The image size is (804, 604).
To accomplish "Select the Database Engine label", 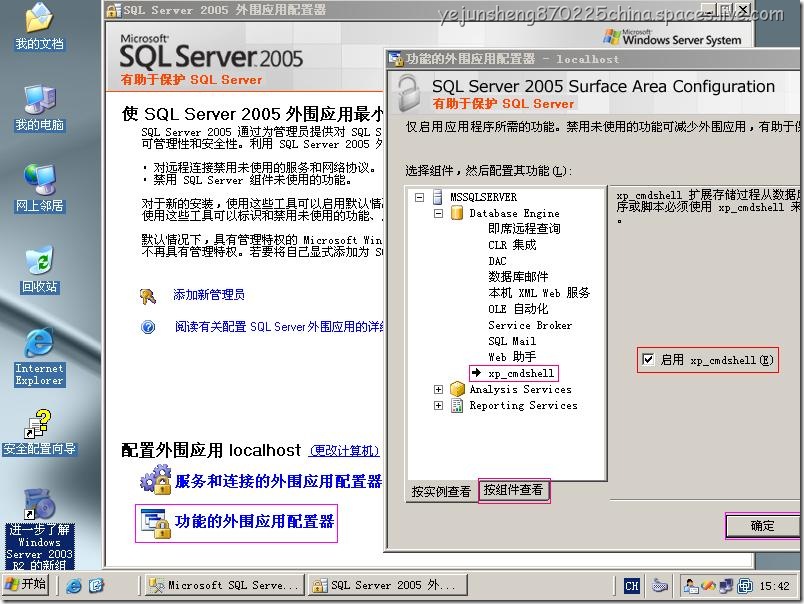I will click(x=514, y=213).
